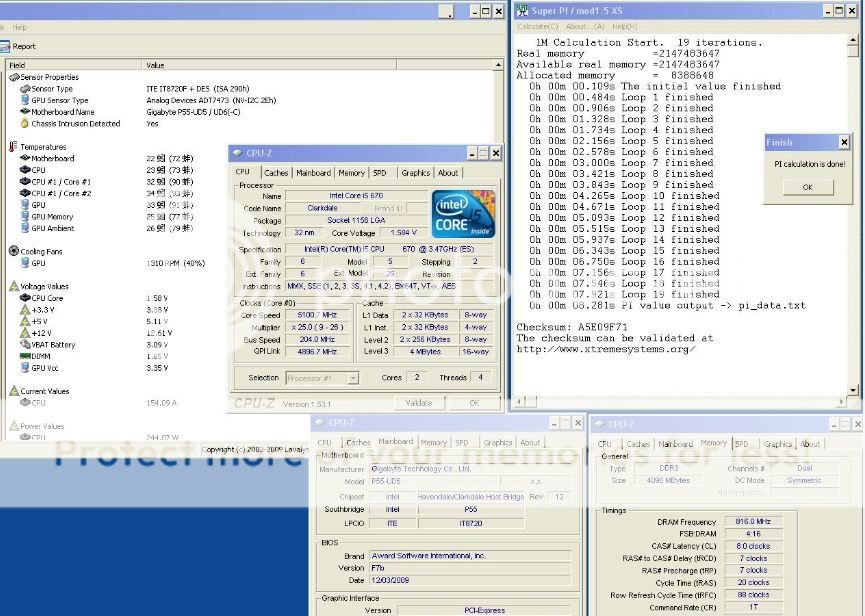Click the GPU Vcc voltage icon

click(x=25, y=368)
